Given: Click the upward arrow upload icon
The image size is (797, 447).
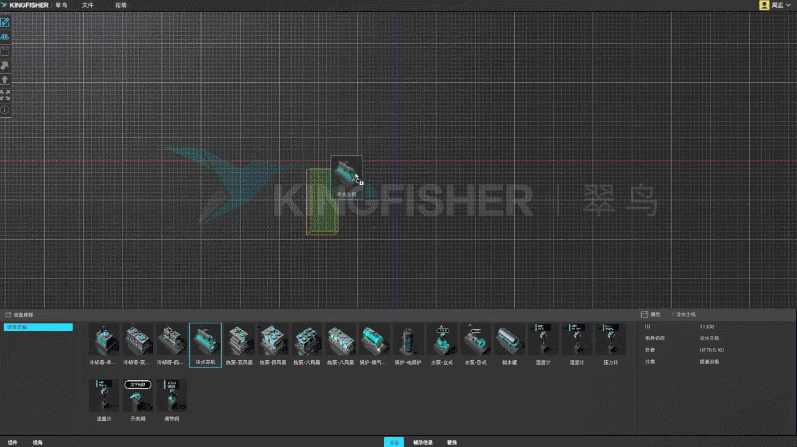Looking at the screenshot, I should pos(5,80).
